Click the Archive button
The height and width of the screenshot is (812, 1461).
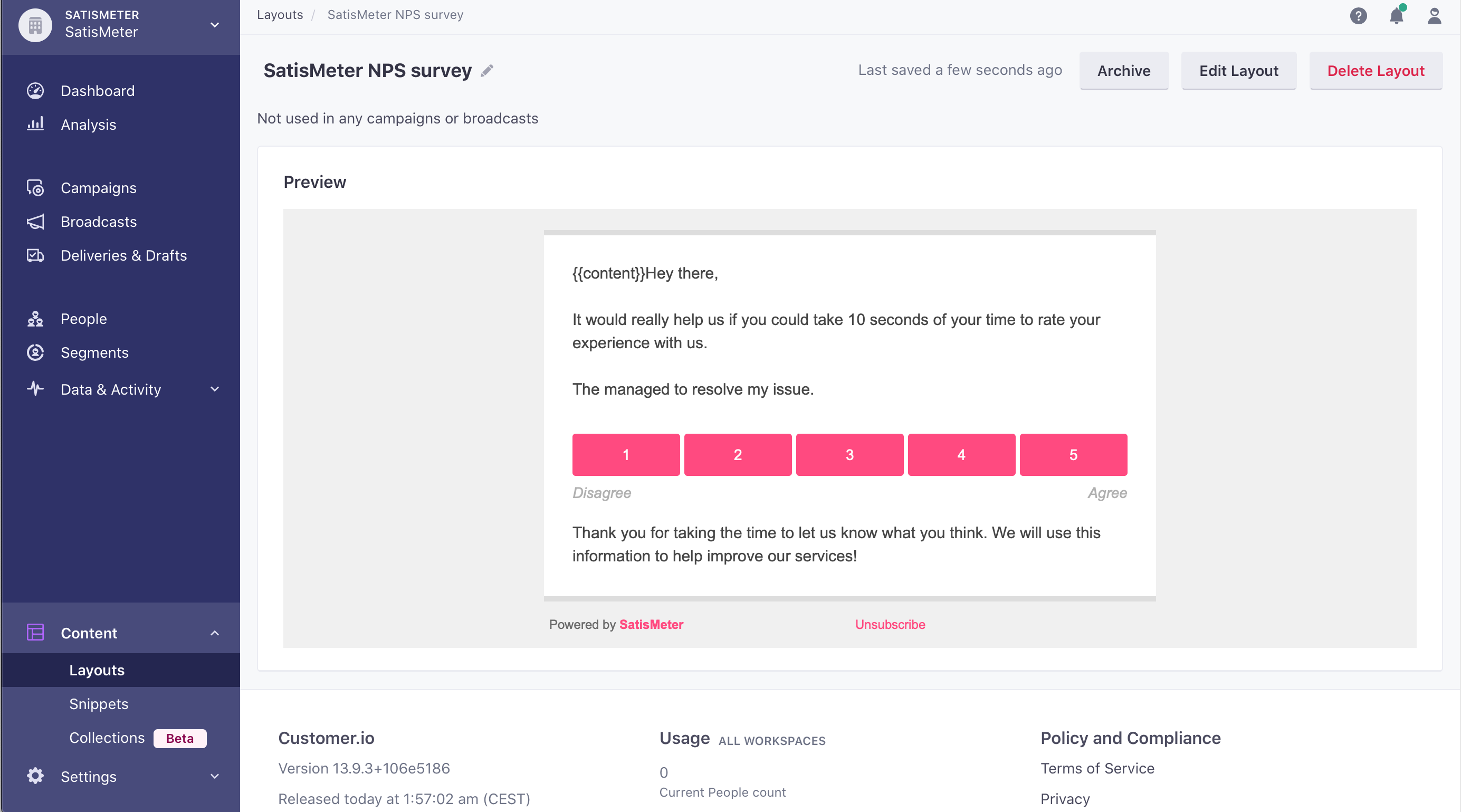tap(1123, 70)
